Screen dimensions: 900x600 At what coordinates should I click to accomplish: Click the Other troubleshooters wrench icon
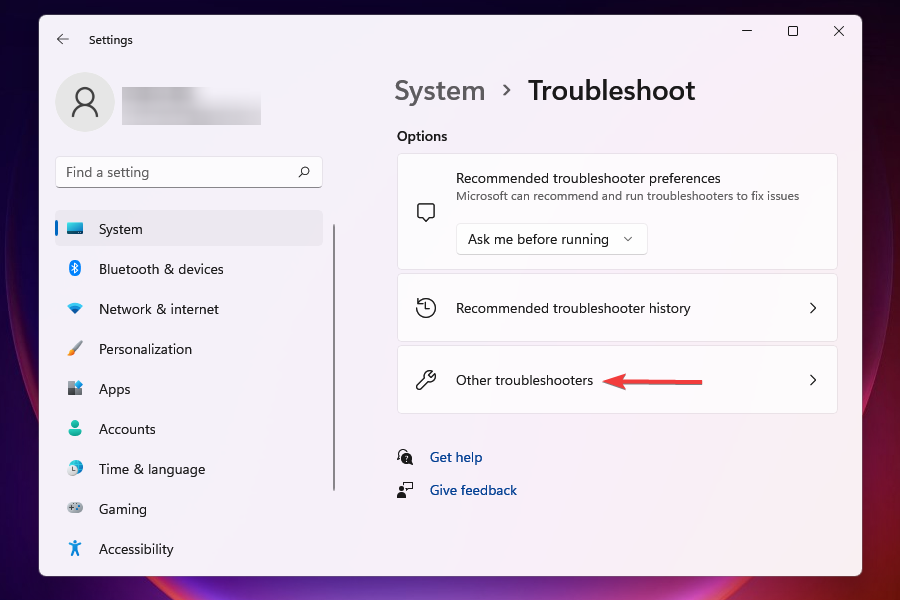[426, 380]
